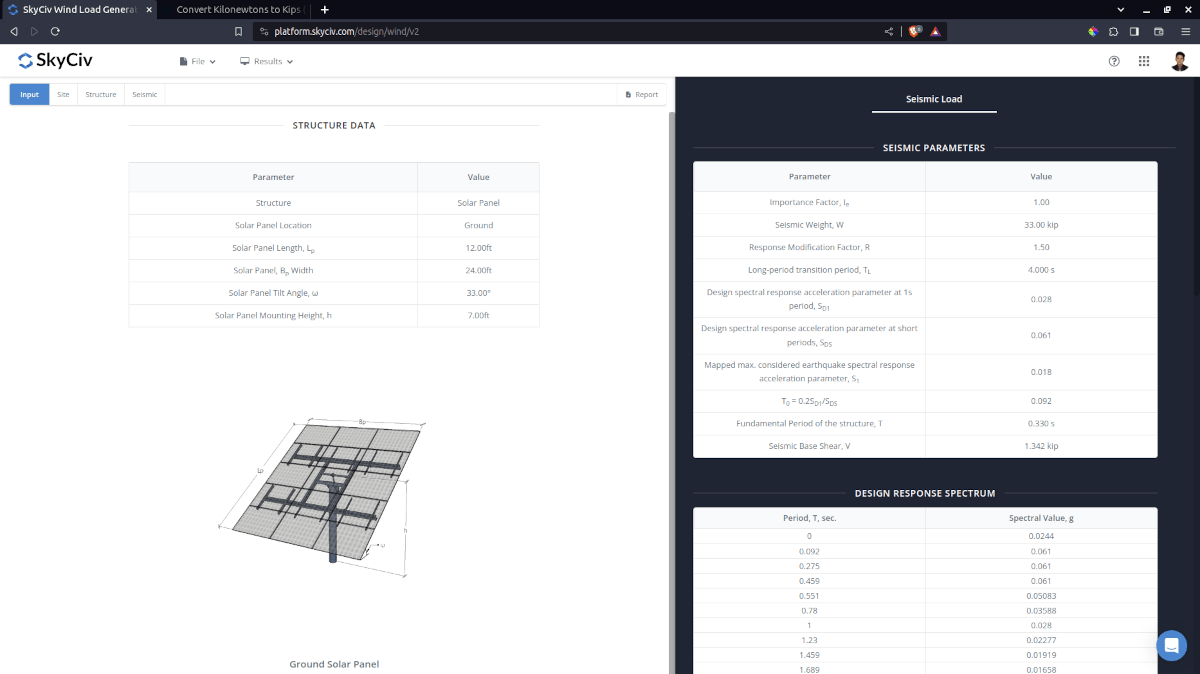Viewport: 1200px width, 674px height.
Task: Switch to the Seismic tab
Action: [144, 93]
